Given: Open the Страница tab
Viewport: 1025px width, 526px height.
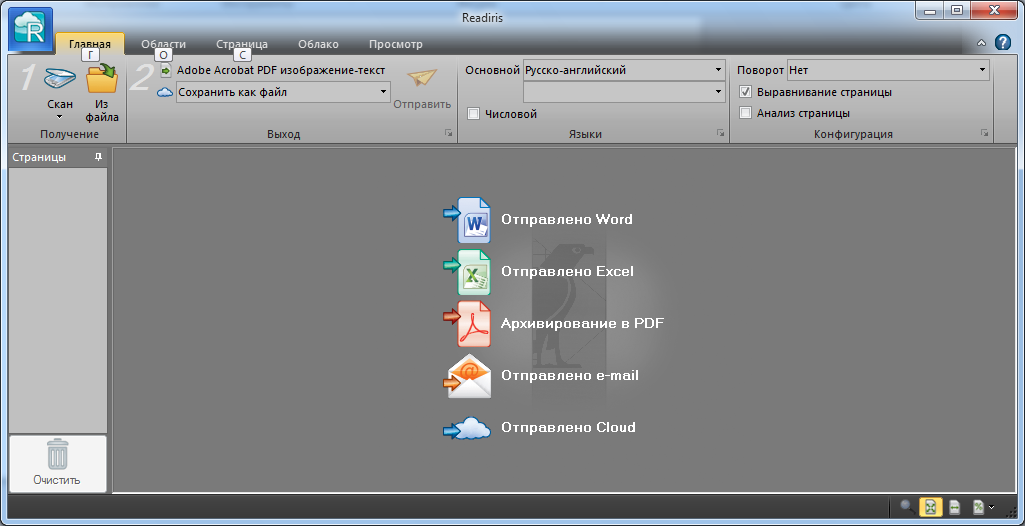Looking at the screenshot, I should coord(242,44).
